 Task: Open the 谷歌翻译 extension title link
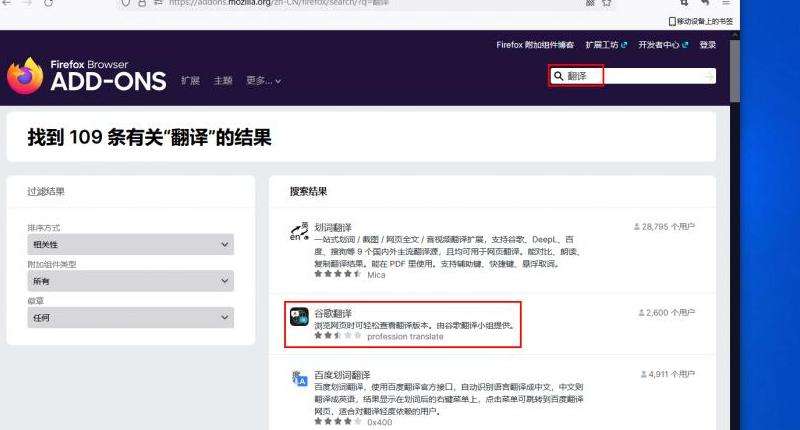tap(333, 312)
